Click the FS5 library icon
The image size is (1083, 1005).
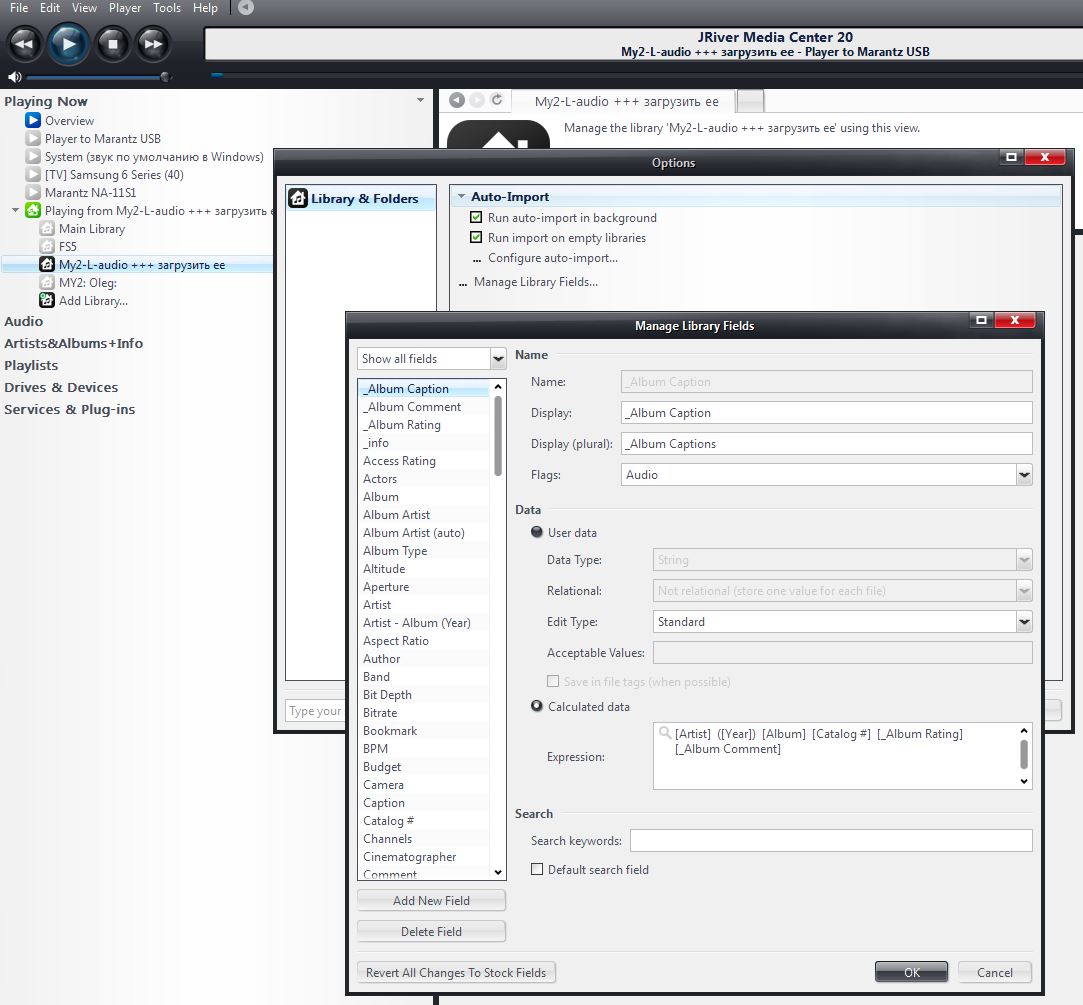(x=47, y=246)
